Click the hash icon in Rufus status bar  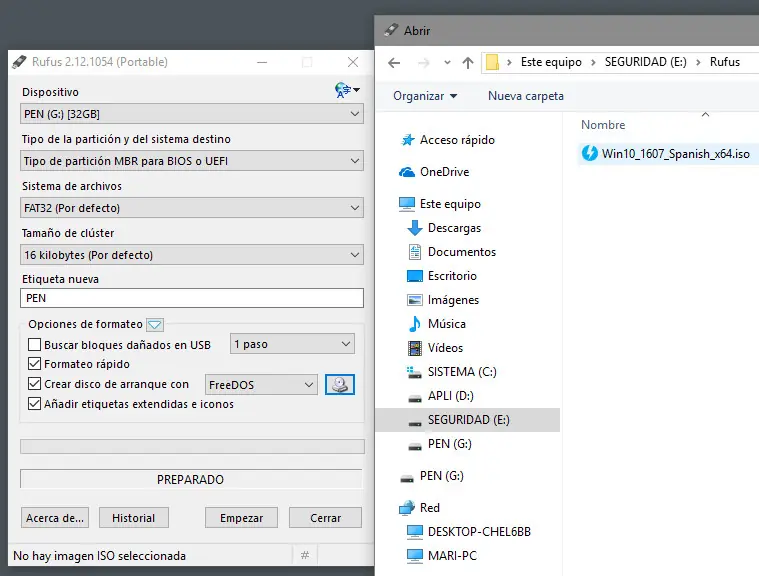coord(305,555)
